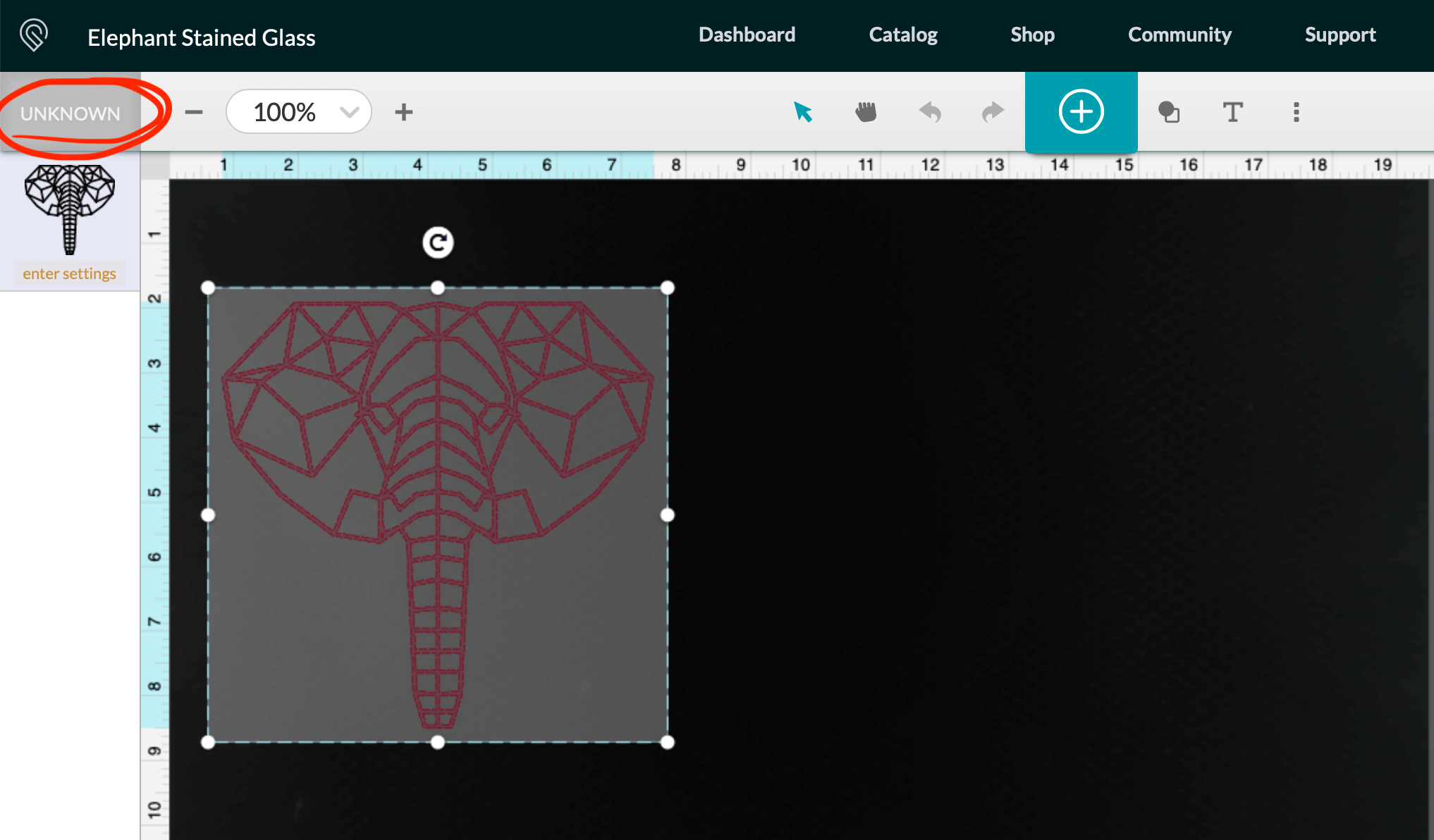Select the pointer tool

(802, 111)
